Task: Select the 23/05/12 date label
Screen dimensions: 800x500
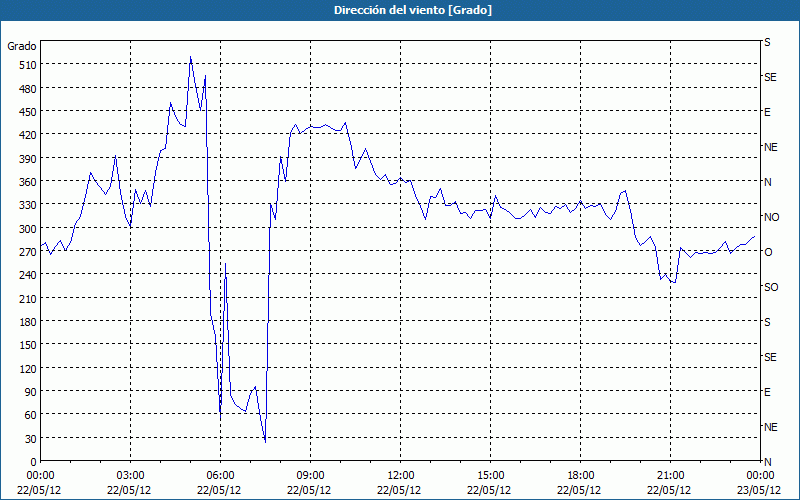Action: (759, 490)
